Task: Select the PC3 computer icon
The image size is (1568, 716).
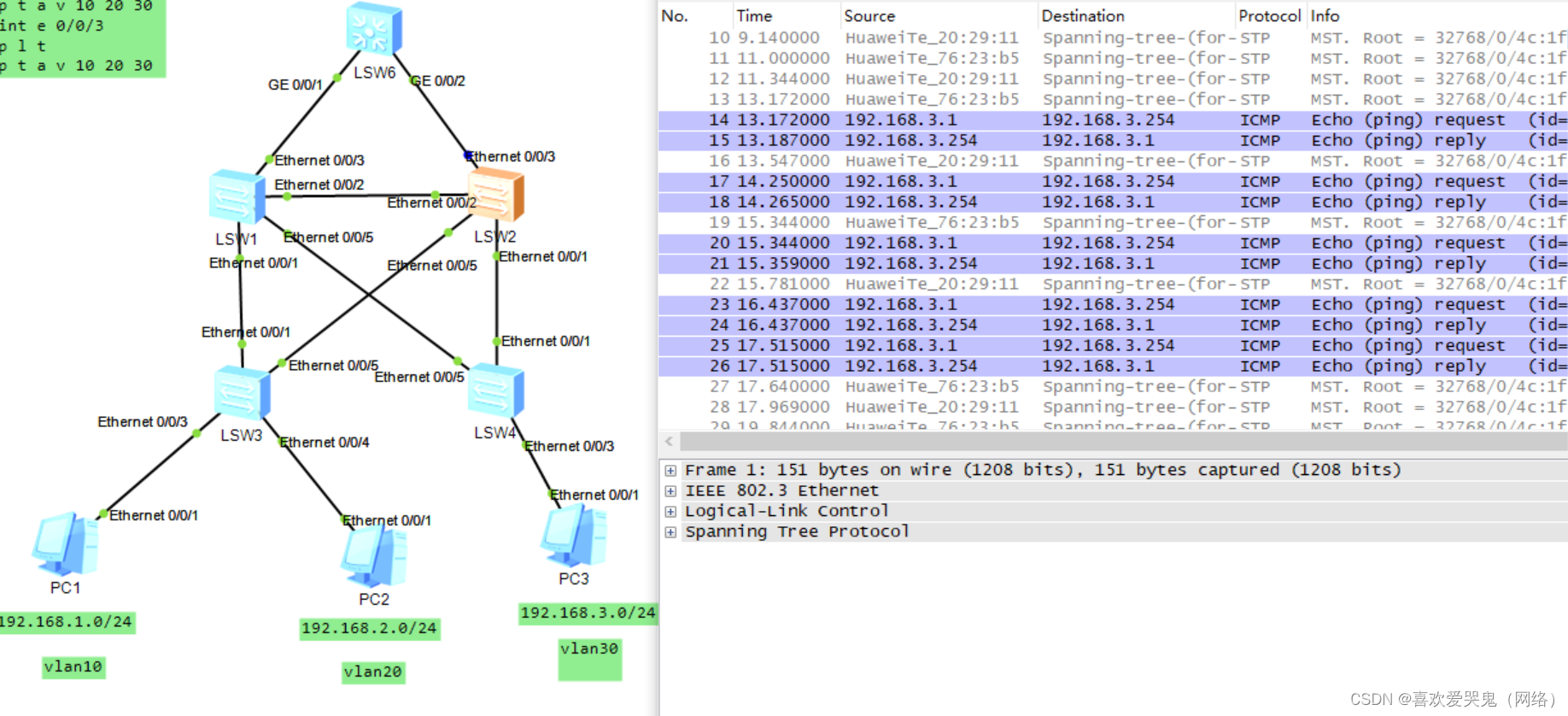Action: [x=574, y=536]
